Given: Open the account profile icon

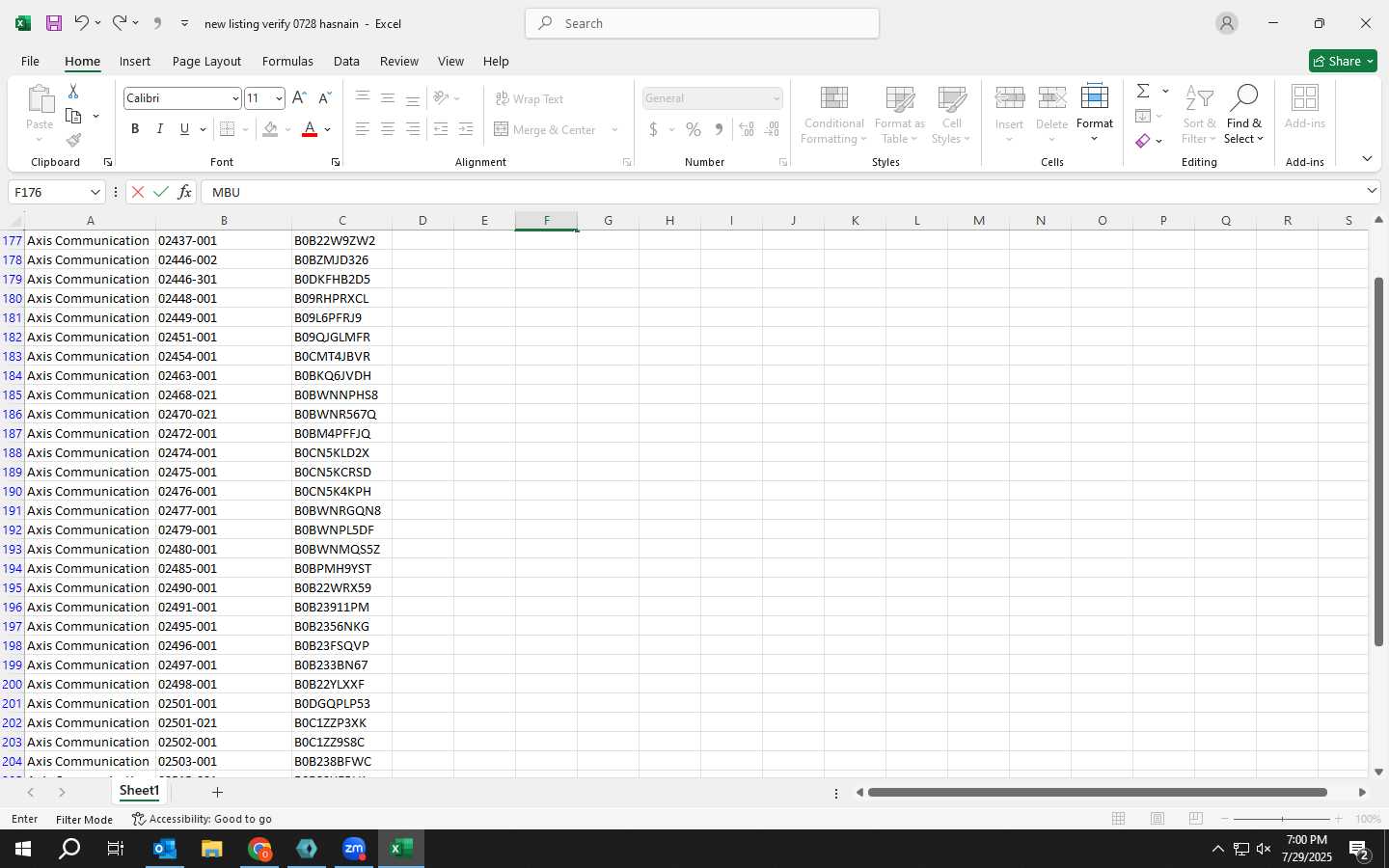Looking at the screenshot, I should 1227,23.
